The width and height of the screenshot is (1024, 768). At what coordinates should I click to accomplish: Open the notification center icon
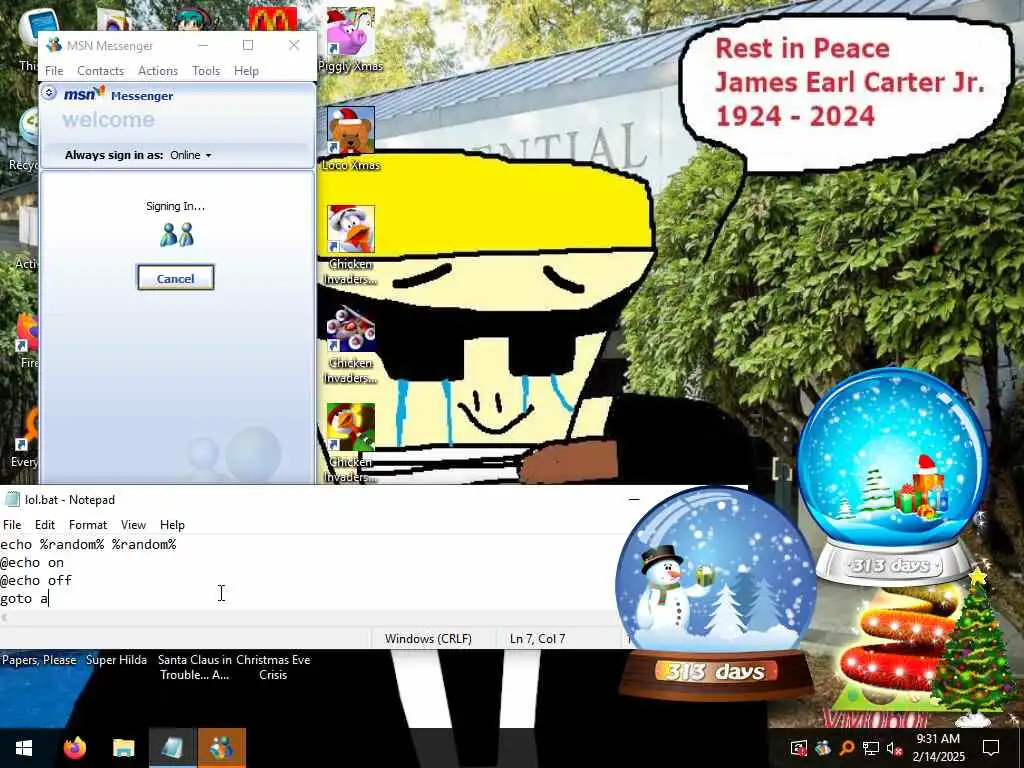click(991, 748)
